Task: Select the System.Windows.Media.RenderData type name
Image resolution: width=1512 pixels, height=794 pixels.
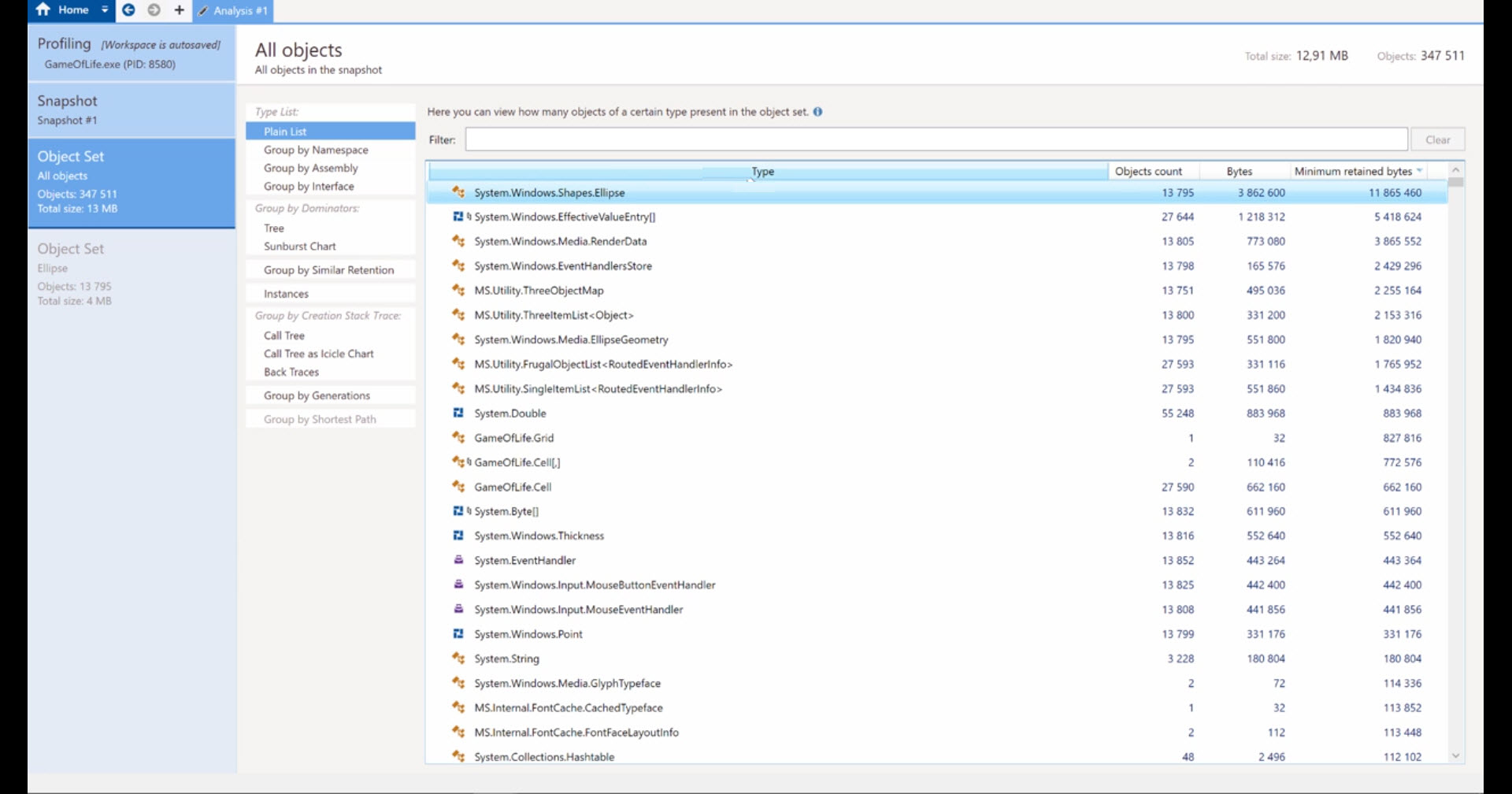Action: point(561,241)
